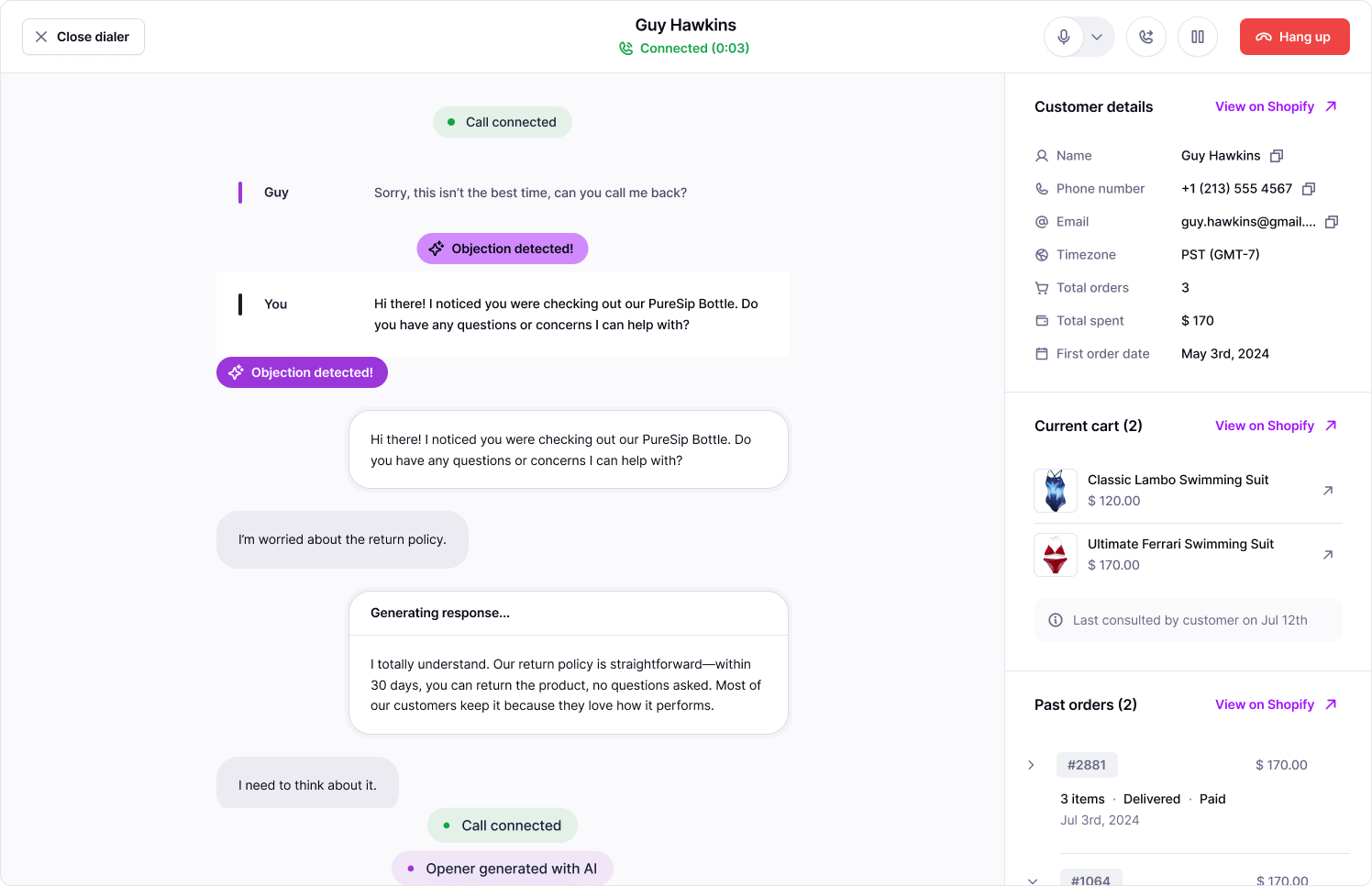Hang up the call
This screenshot has width=1372, height=886.
[1294, 37]
